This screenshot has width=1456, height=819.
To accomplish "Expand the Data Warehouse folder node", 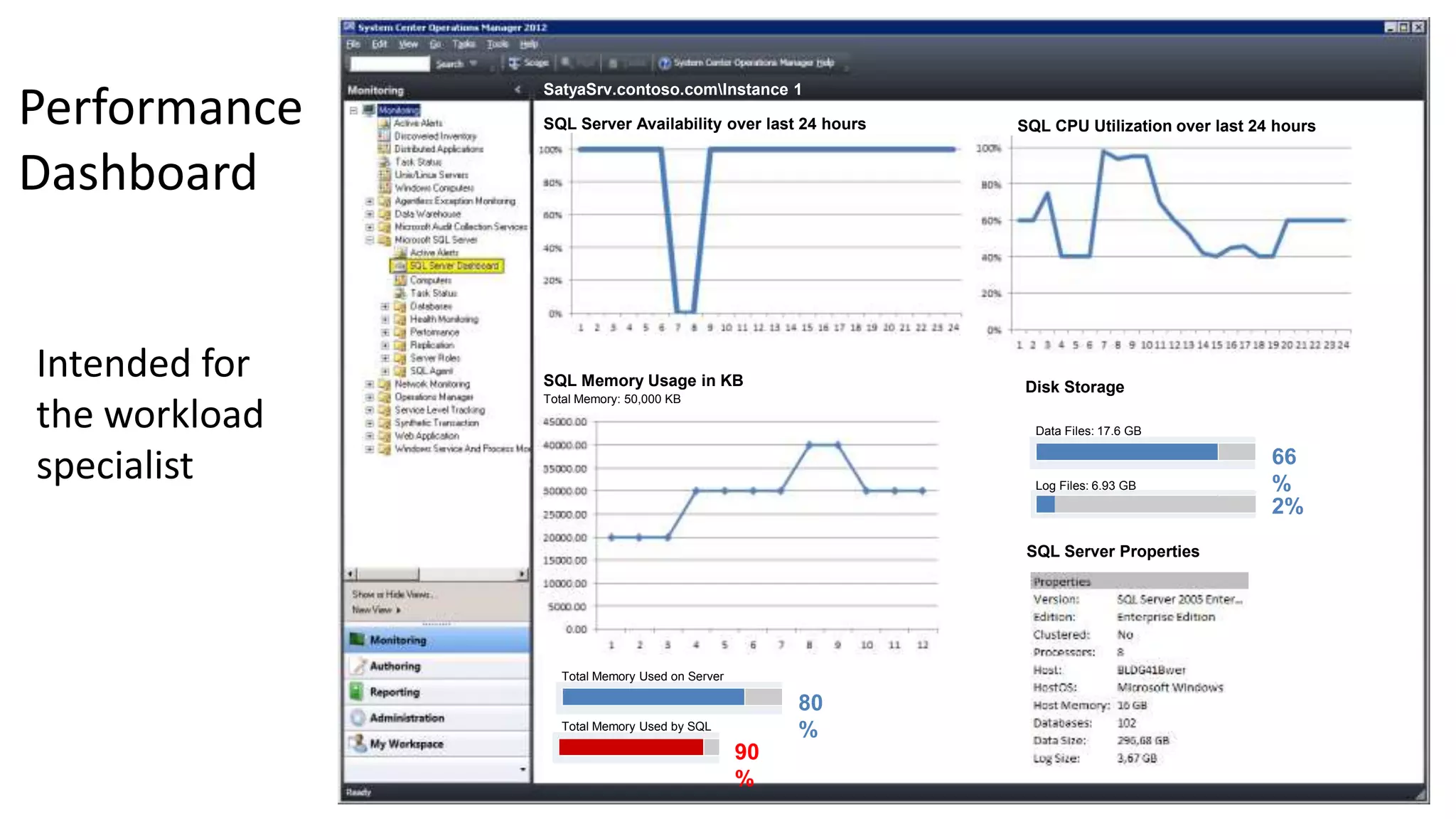I will point(369,214).
